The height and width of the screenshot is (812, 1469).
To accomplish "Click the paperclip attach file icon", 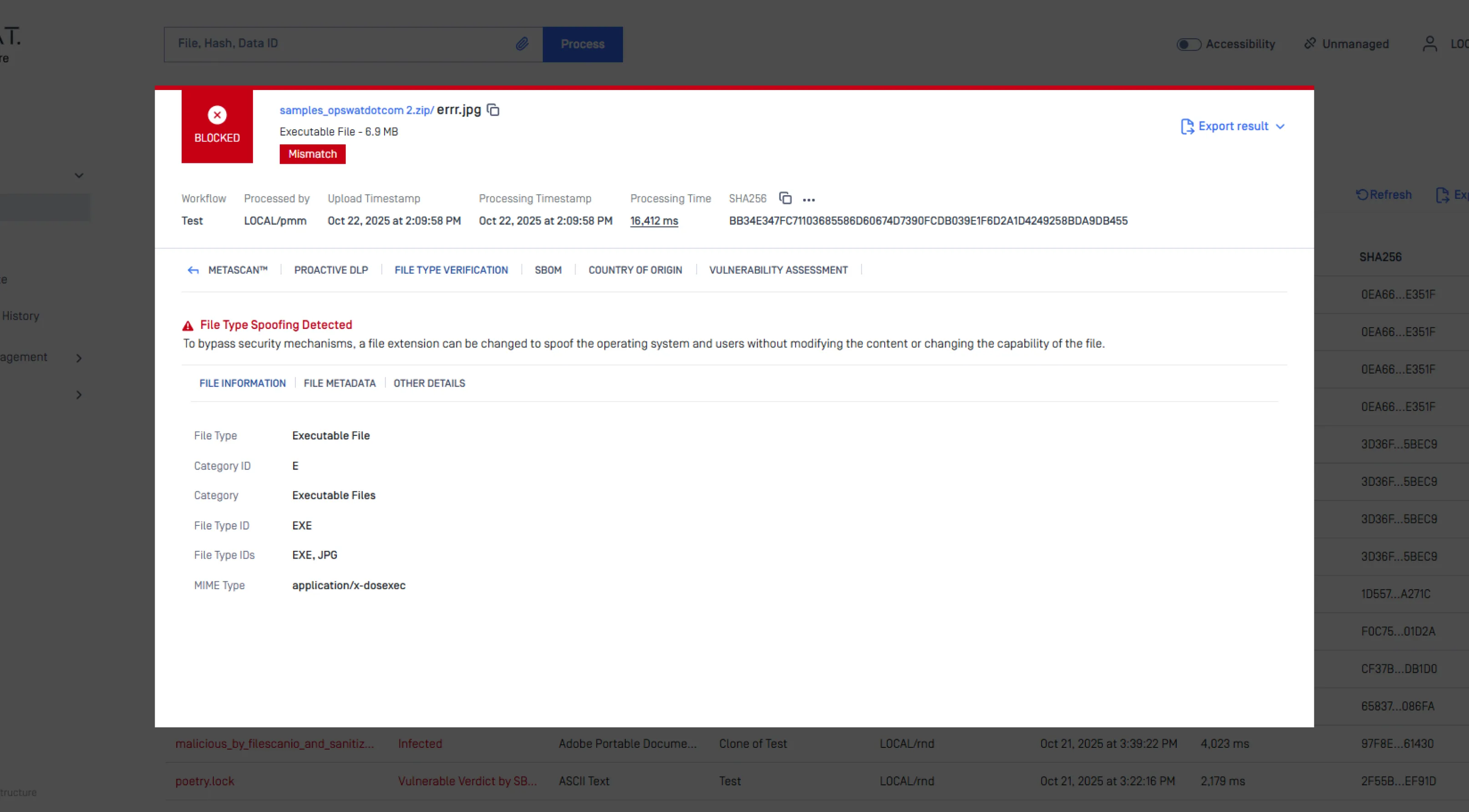I will [x=522, y=44].
